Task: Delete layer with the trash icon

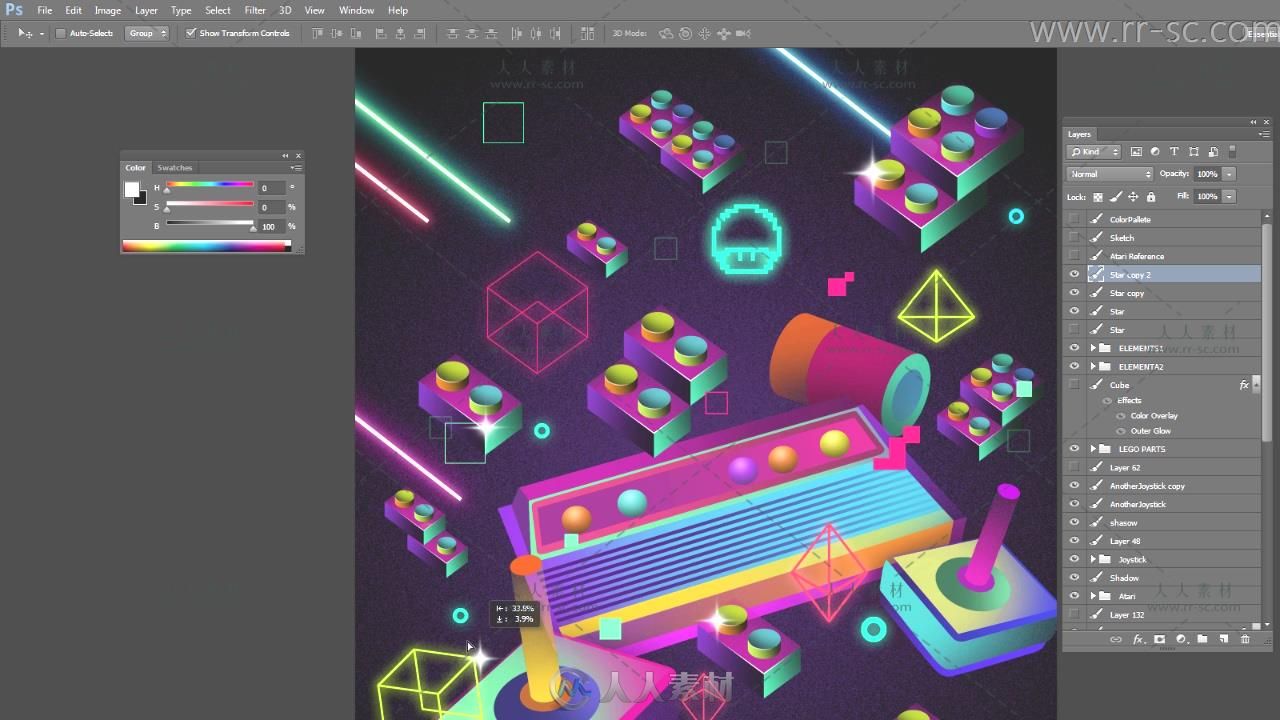Action: [1245, 640]
